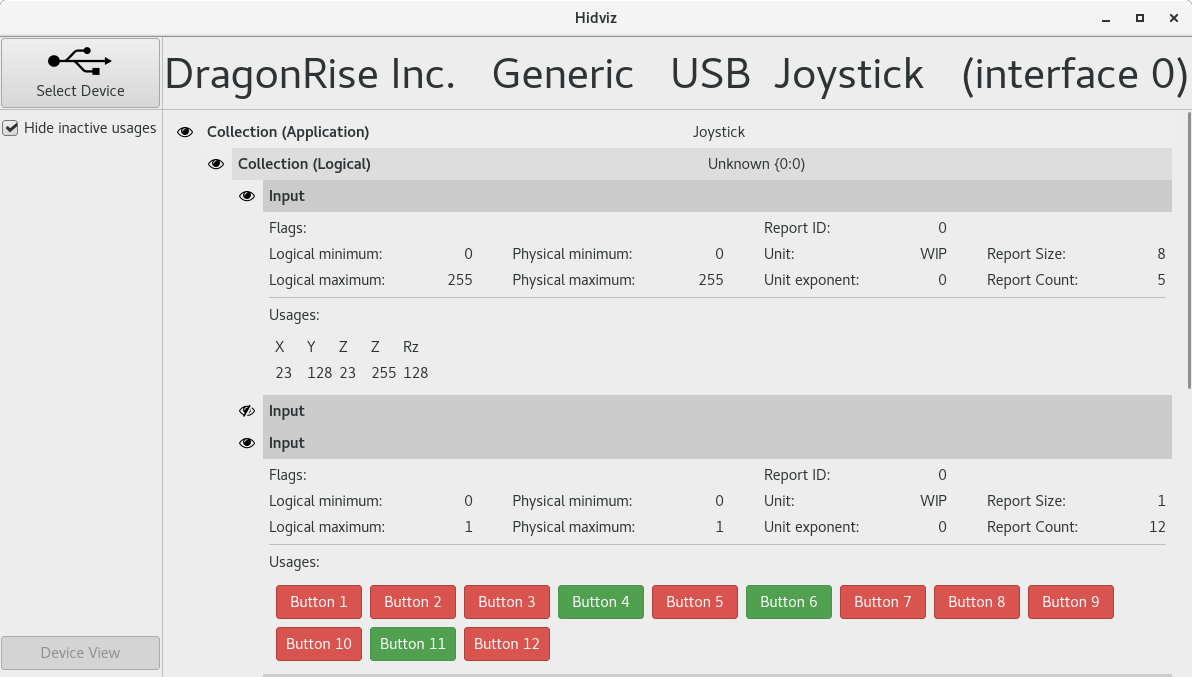
Task: Click the red Button 1 usage
Action: 319,602
